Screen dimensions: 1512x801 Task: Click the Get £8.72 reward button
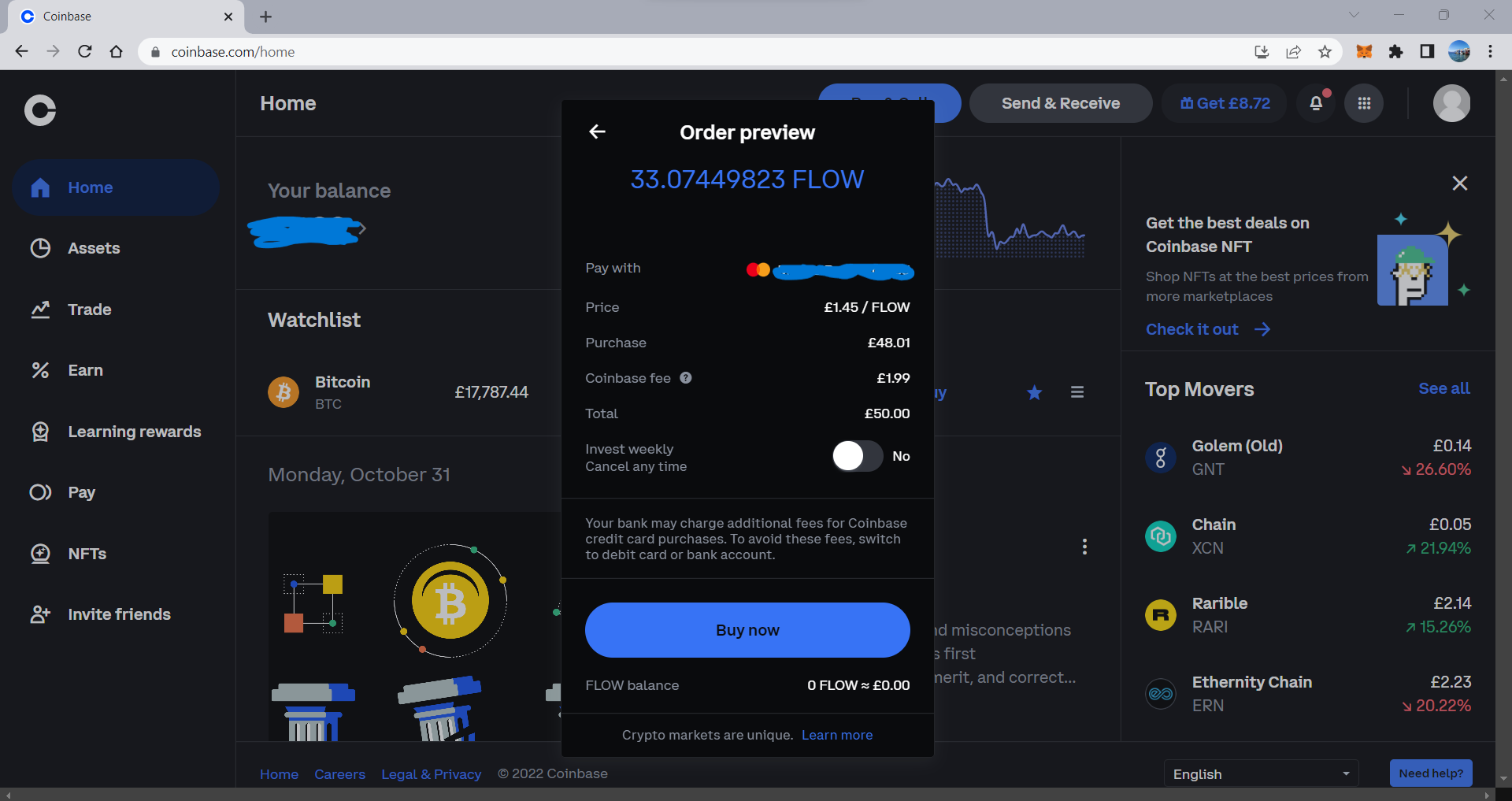(1225, 103)
